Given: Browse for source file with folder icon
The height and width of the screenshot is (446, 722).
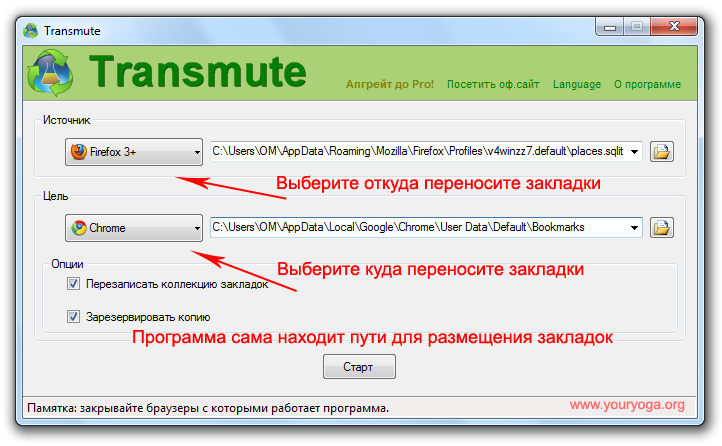Looking at the screenshot, I should (x=662, y=151).
